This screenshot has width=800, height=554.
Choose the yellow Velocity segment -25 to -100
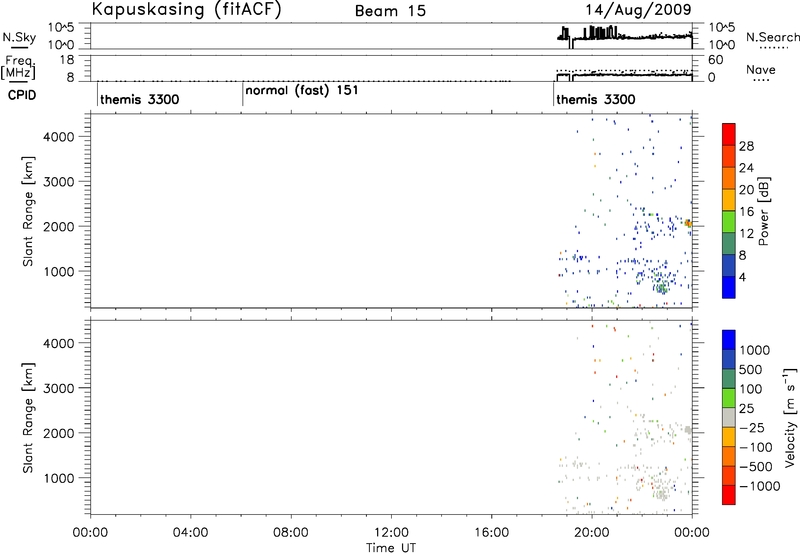click(x=729, y=437)
